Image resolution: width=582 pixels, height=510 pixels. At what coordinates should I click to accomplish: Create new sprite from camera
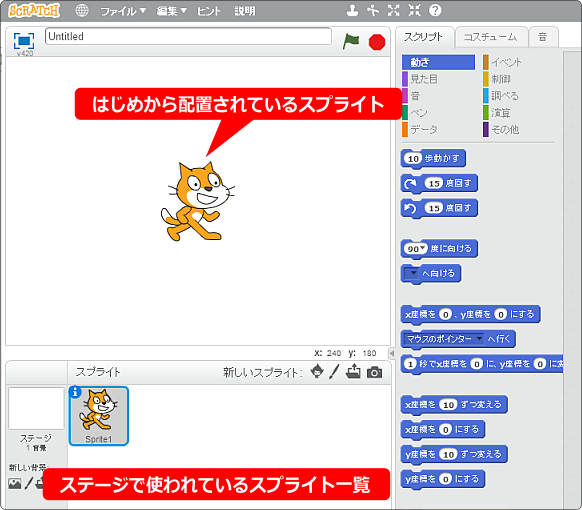click(x=374, y=372)
